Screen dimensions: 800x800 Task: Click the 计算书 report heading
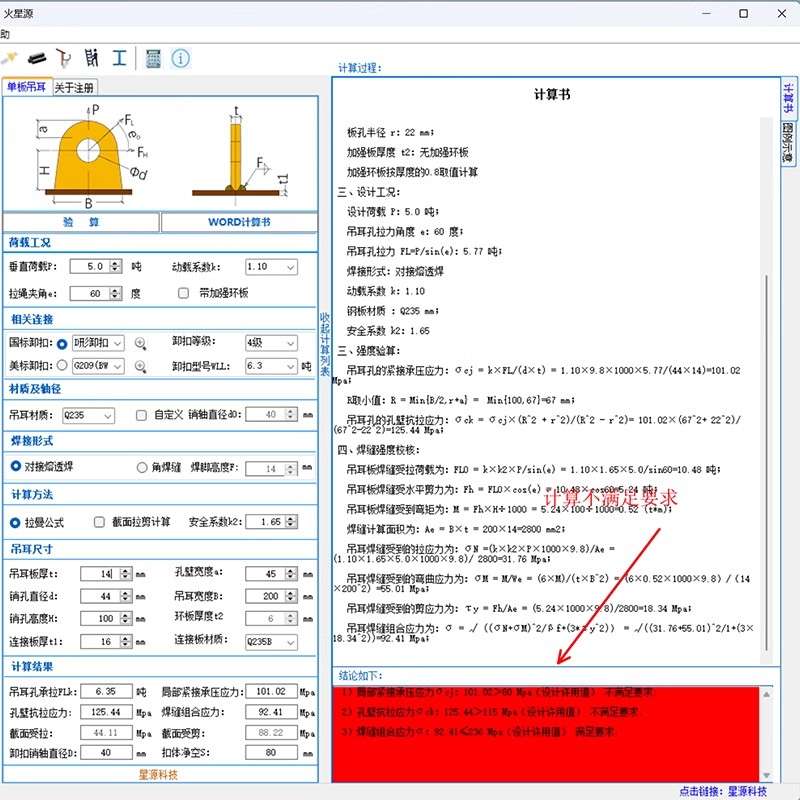click(x=553, y=94)
